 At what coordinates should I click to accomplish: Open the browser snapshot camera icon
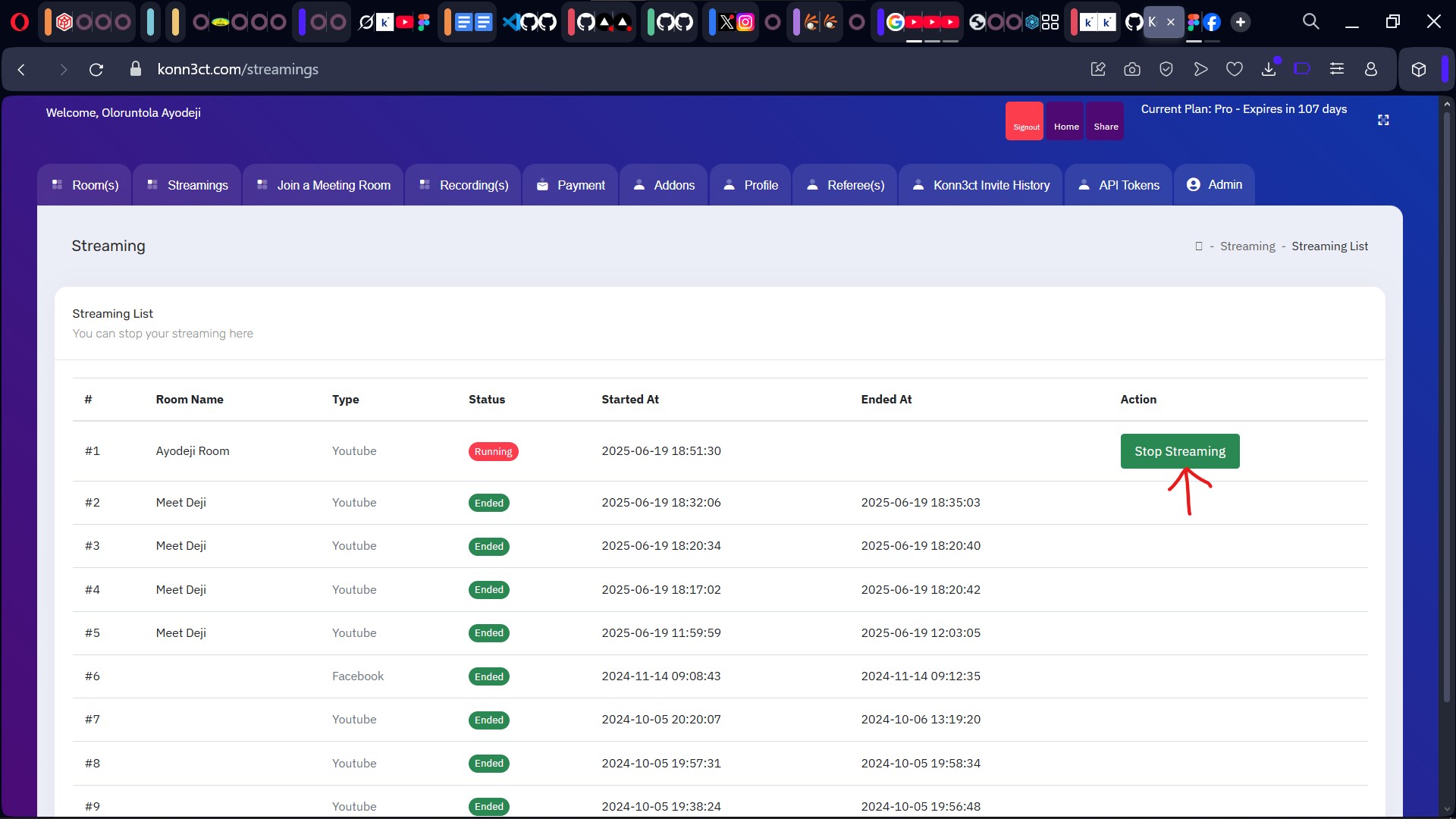coord(1132,70)
